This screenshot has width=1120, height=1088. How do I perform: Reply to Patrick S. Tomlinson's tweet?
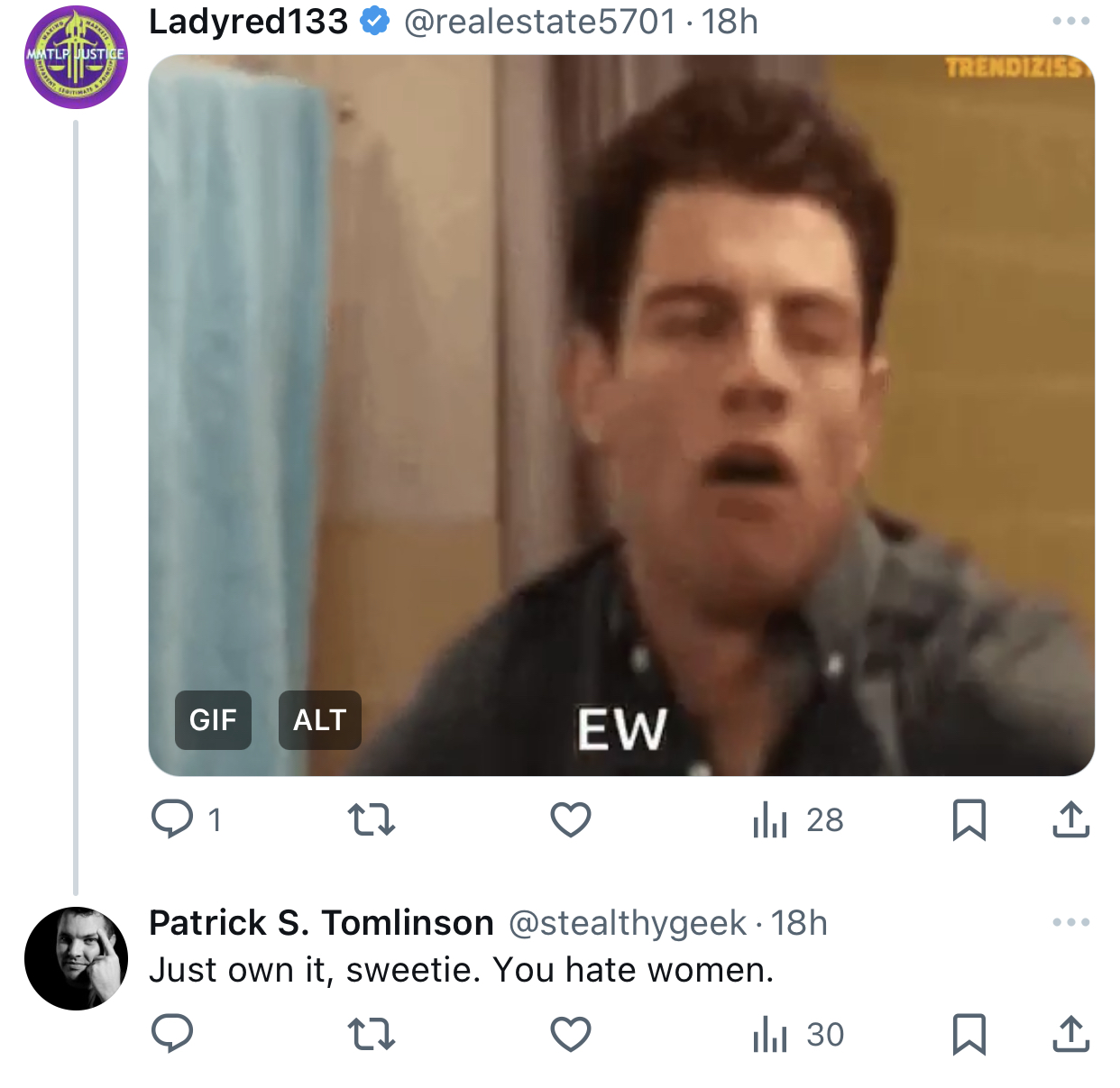(x=172, y=1034)
